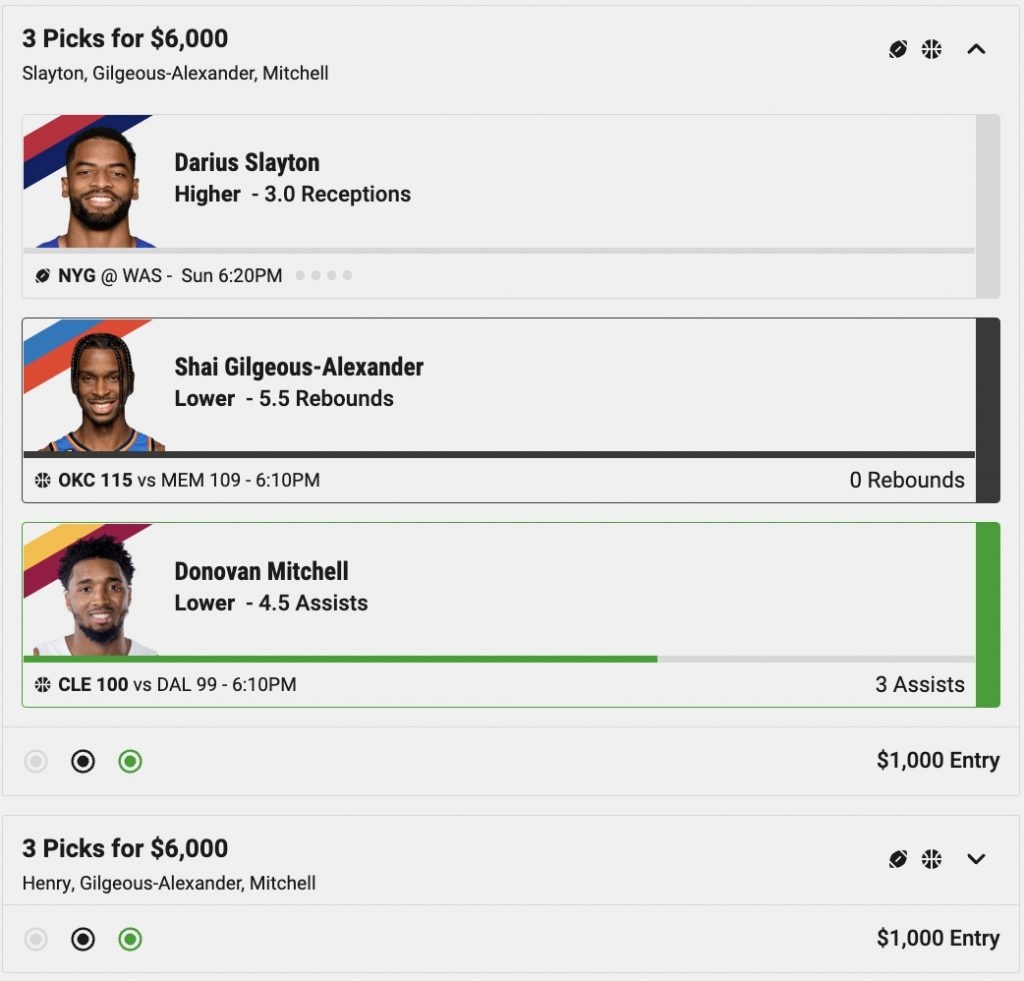
Task: Click basketball icon beside OKC 115 vs MEM
Action: [42, 480]
